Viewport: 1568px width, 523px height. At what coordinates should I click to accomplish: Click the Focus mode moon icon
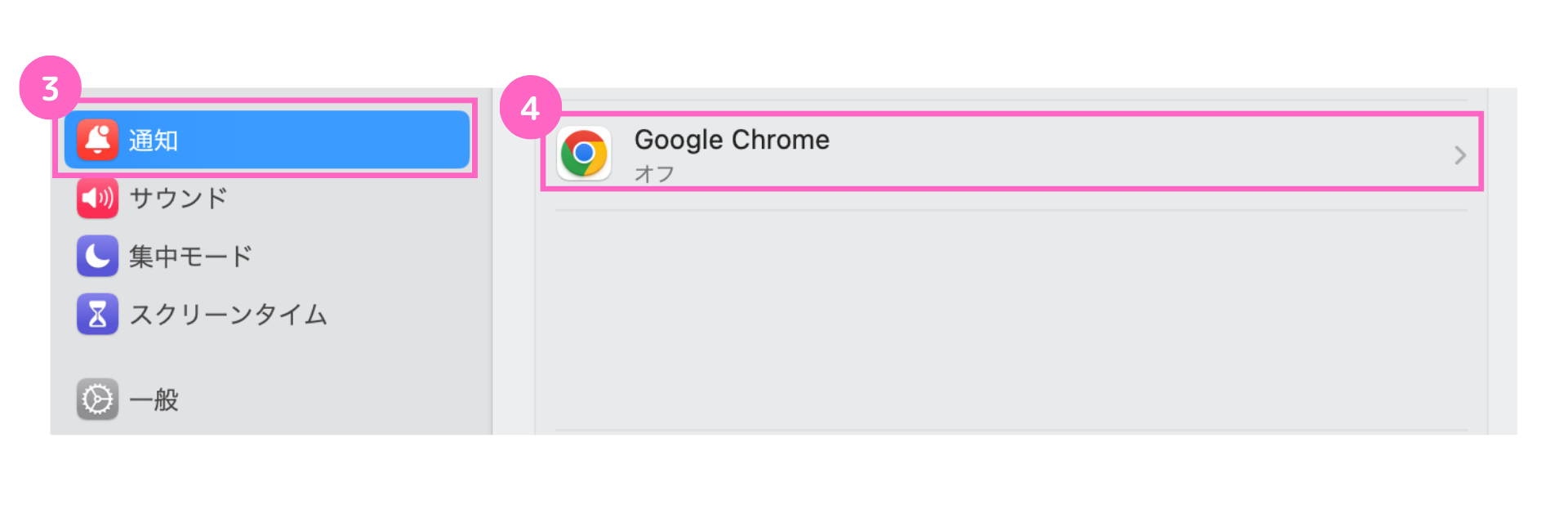[x=97, y=256]
